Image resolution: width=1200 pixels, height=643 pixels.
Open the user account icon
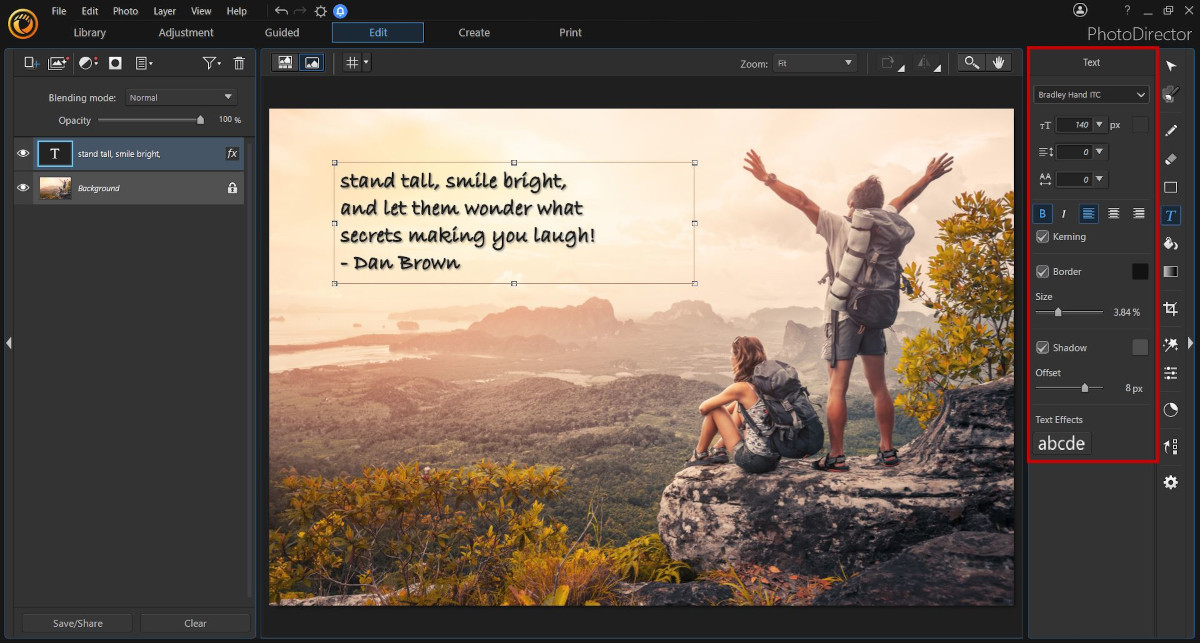pyautogui.click(x=1080, y=10)
